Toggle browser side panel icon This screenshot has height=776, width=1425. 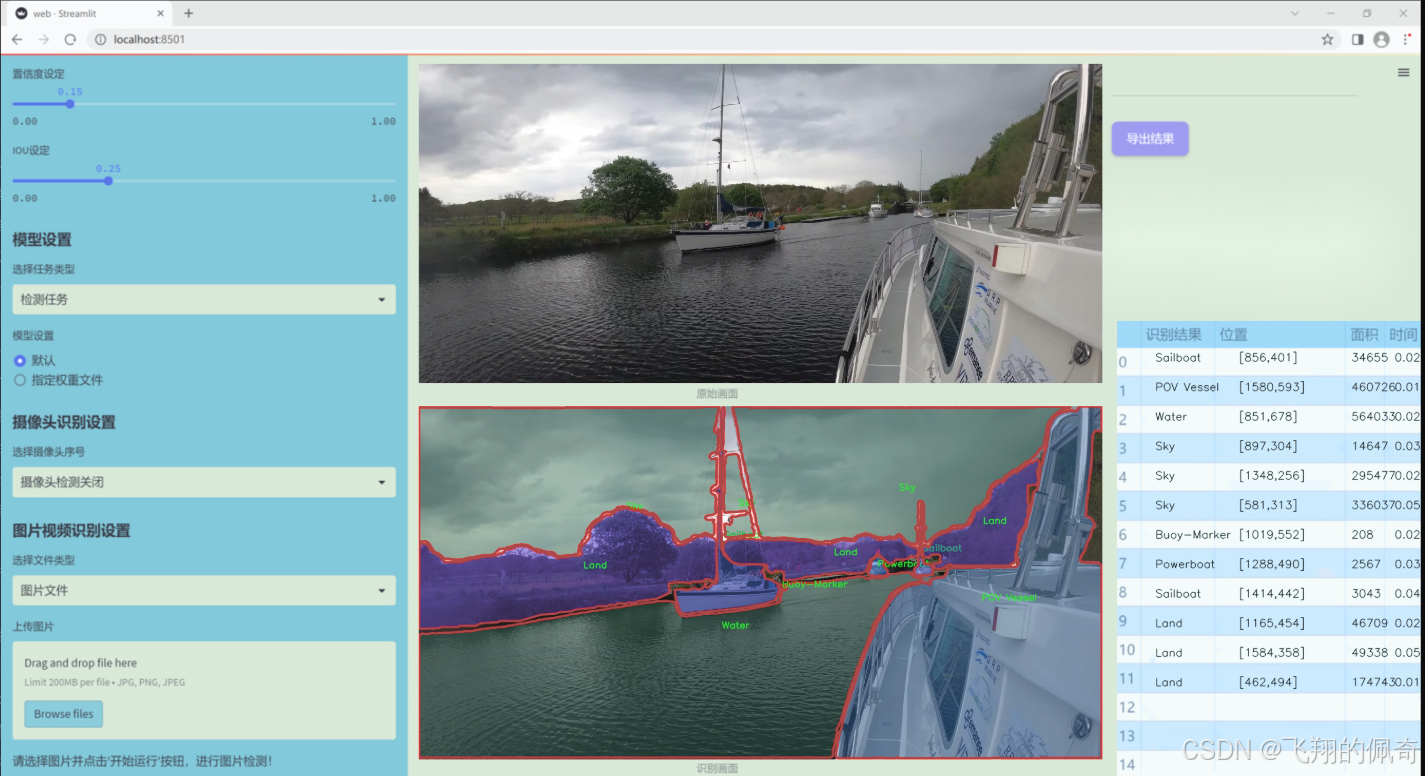click(1357, 39)
